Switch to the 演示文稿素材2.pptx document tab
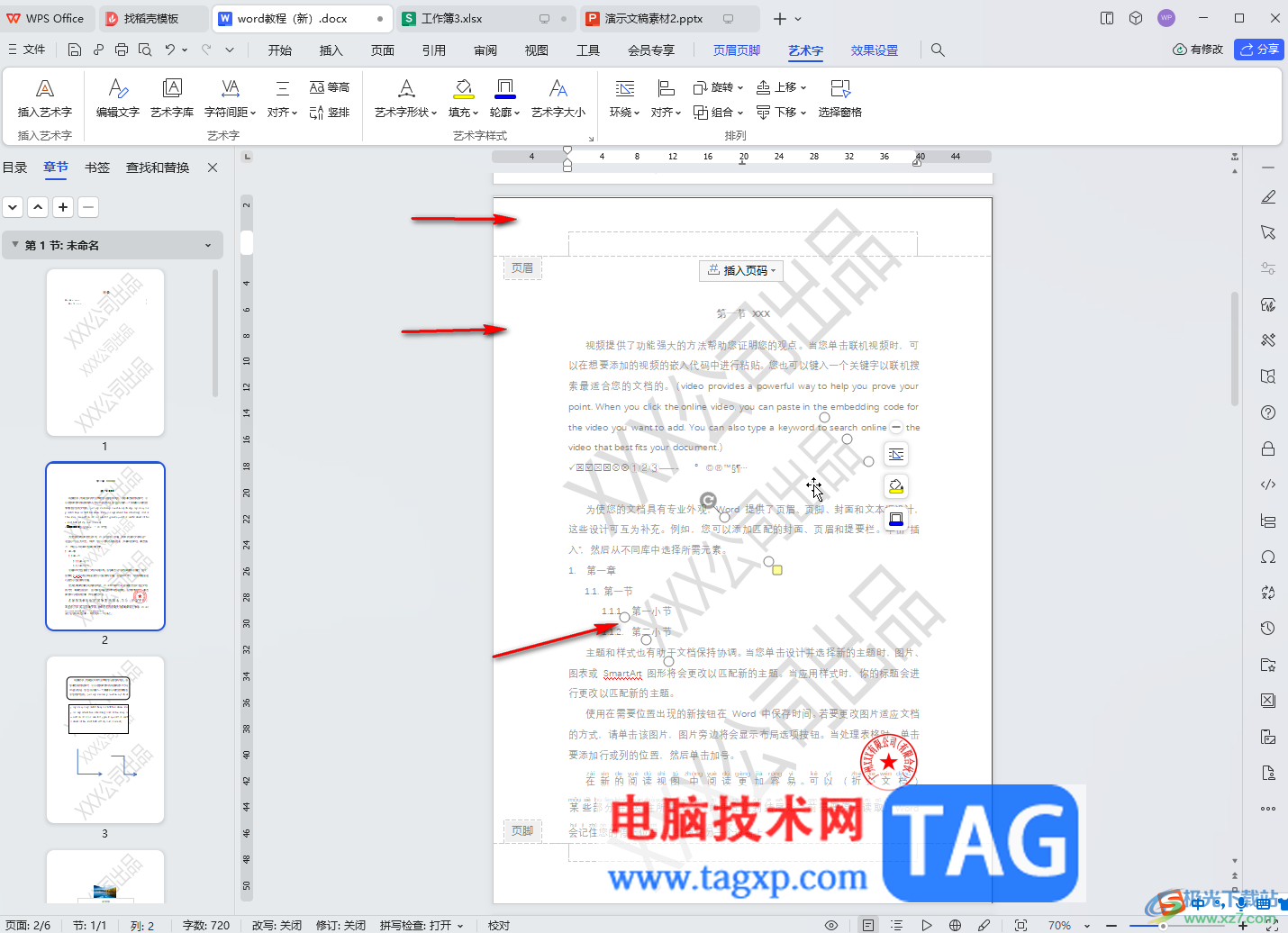Screen dimensions: 1288x933 click(x=667, y=18)
